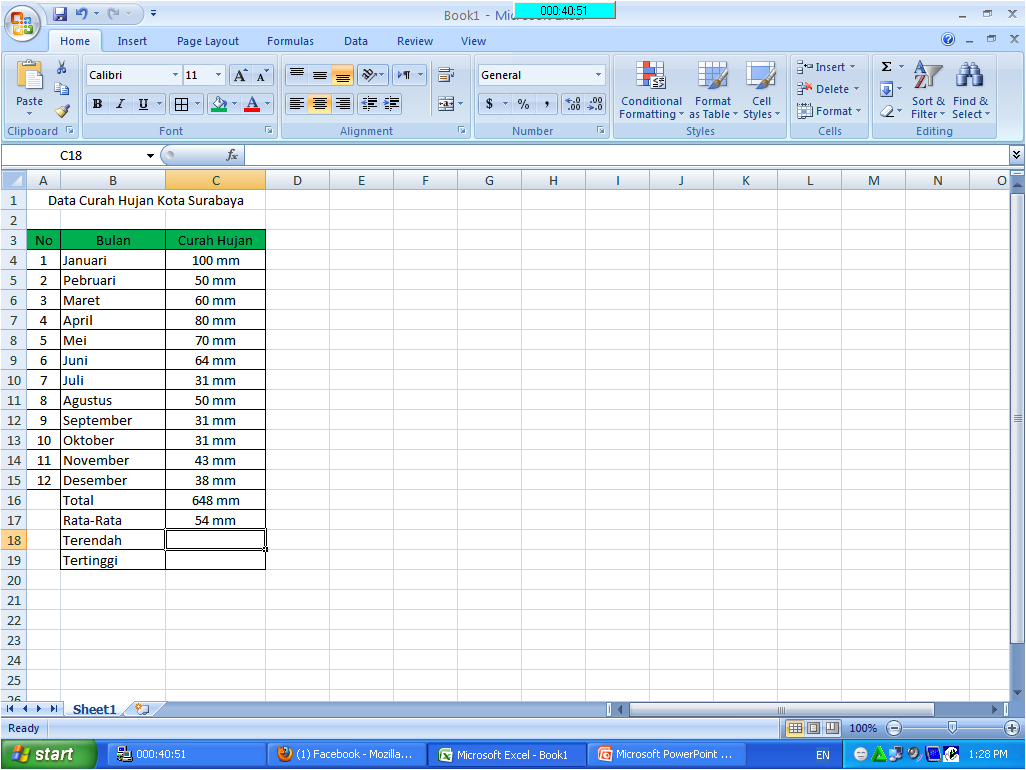Apply borders using the Borders icon

(x=181, y=104)
